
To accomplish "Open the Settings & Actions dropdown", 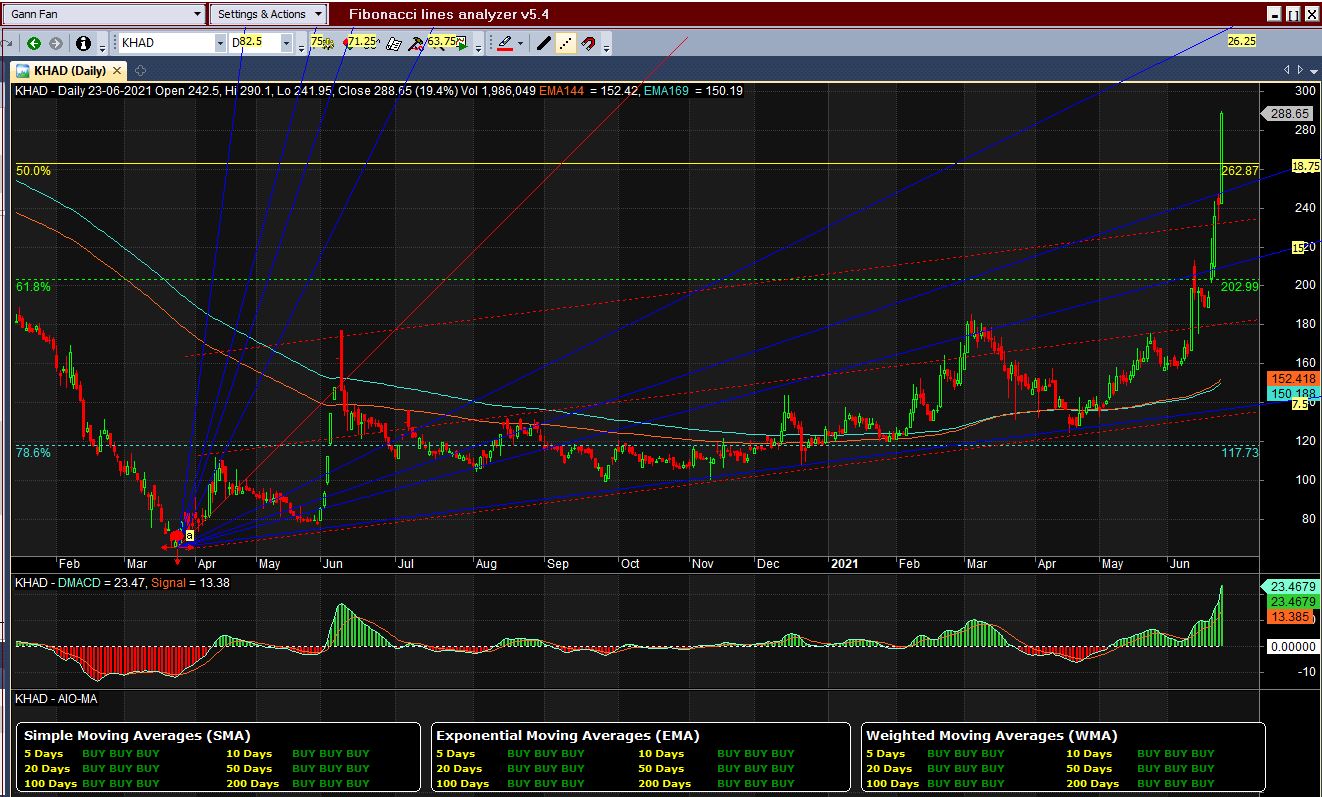I will 268,14.
